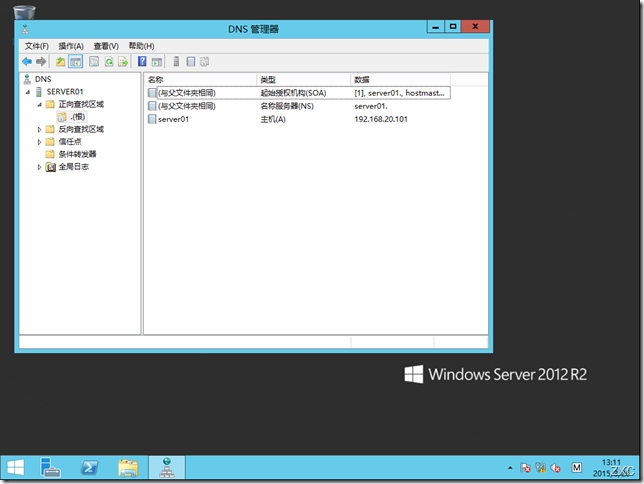Viewport: 644px width, 484px height.
Task: Open Server Manager from taskbar
Action: pos(51,467)
